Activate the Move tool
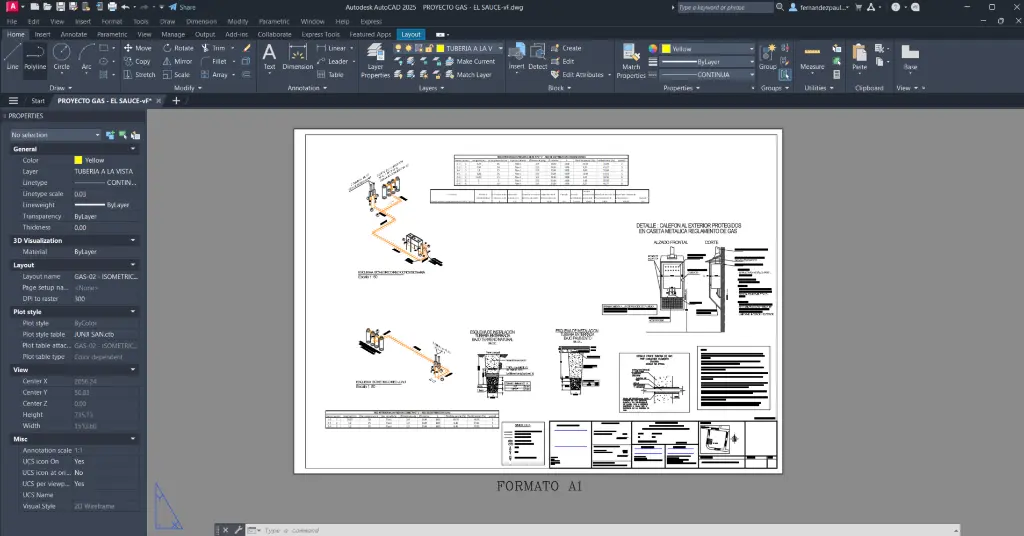Image resolution: width=1024 pixels, height=536 pixels. click(x=137, y=48)
